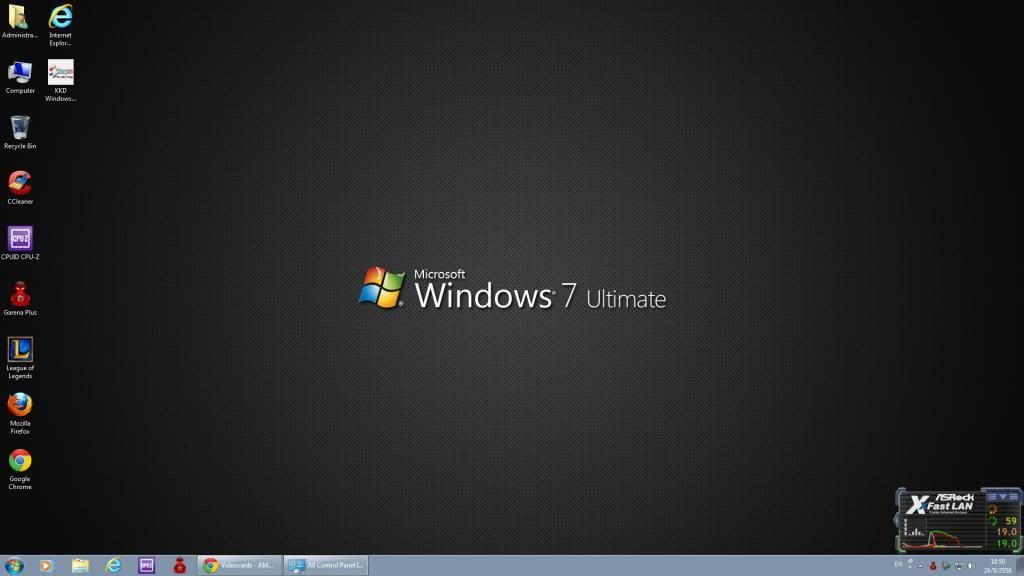Launch Internet Explorer from the taskbar
1024x576 pixels.
(x=113, y=566)
